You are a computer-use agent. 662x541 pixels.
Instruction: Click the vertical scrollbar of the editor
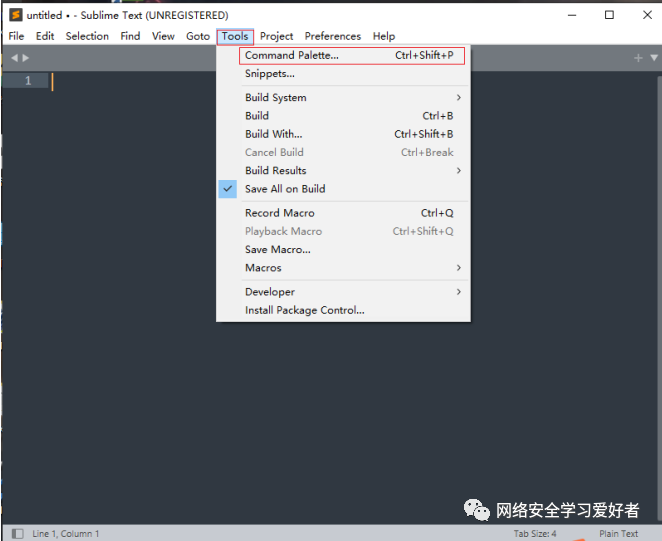point(659,296)
